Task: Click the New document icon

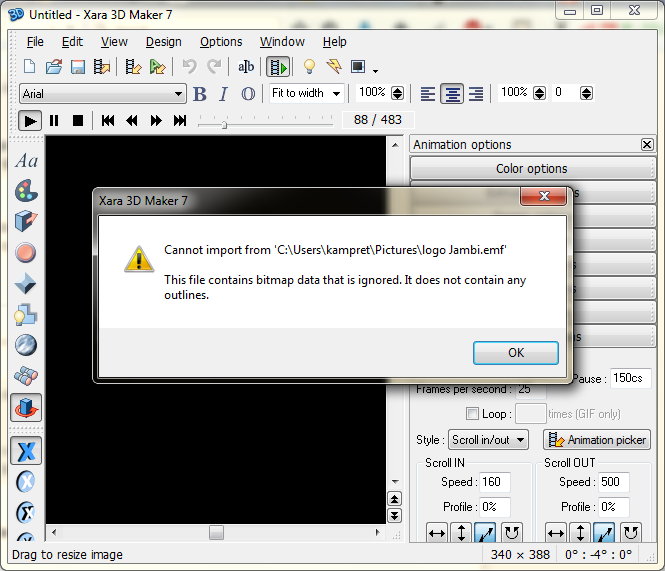Action: pos(29,67)
